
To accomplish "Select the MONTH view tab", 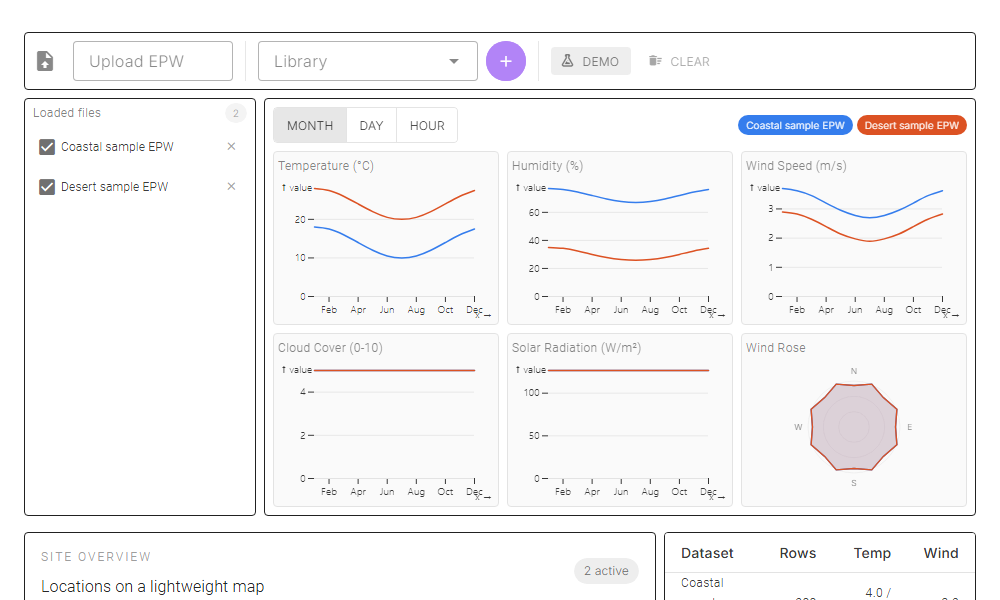I will point(310,126).
